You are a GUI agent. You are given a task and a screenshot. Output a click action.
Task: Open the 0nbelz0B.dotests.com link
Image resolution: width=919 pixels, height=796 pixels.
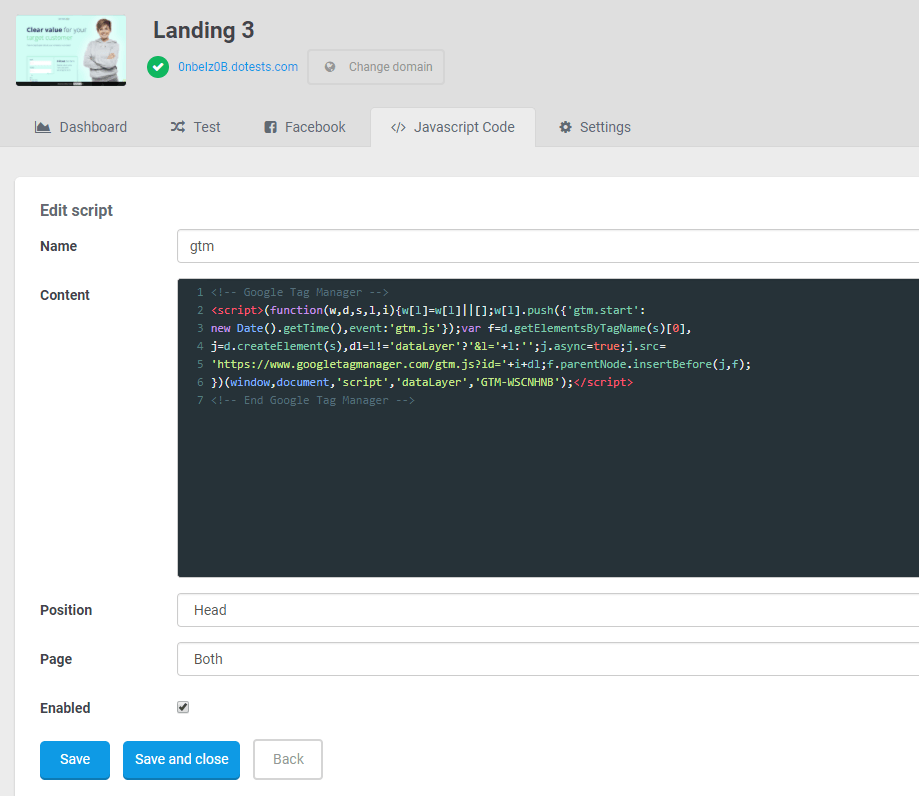coord(238,67)
